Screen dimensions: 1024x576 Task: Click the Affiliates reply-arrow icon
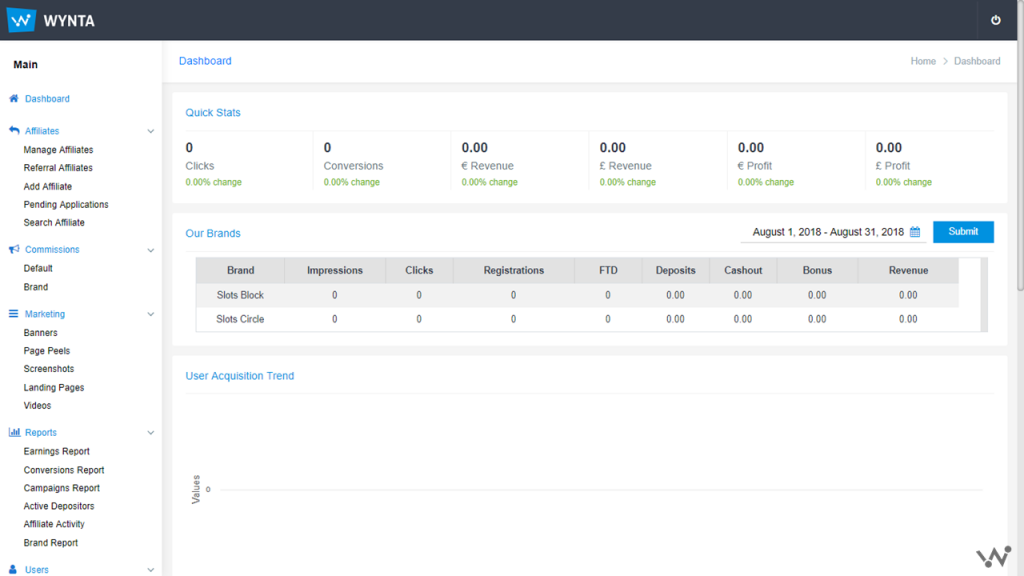tap(14, 131)
